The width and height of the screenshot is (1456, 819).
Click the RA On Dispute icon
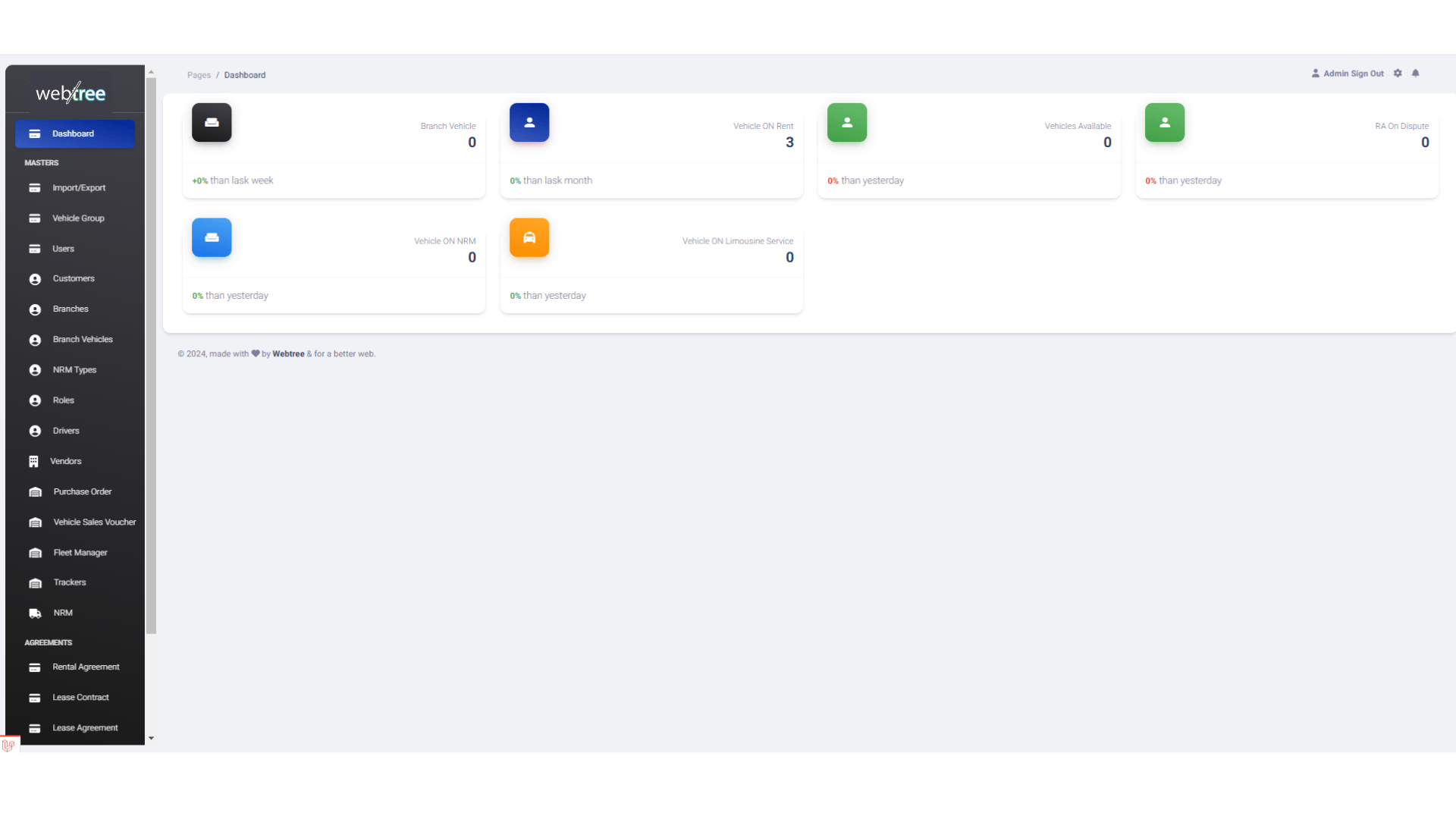(1165, 122)
